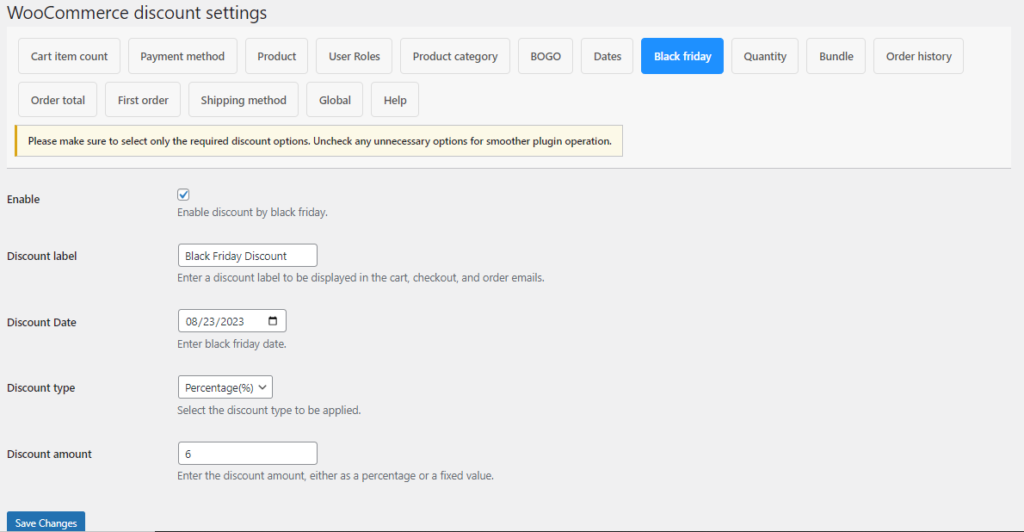1024x532 pixels.
Task: Save the discount settings with Save Changes
Action: coord(46,522)
